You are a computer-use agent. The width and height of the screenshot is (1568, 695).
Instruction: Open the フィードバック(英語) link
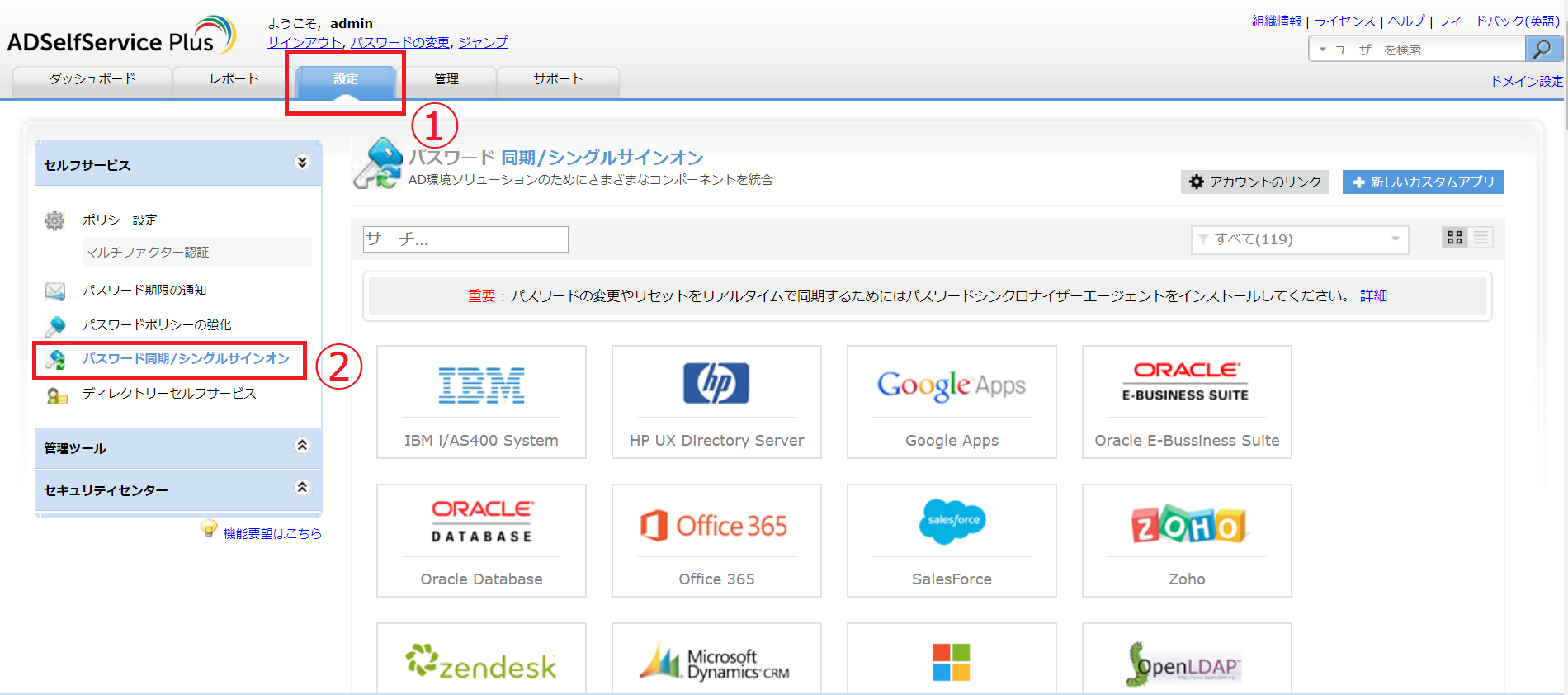pos(1499,21)
